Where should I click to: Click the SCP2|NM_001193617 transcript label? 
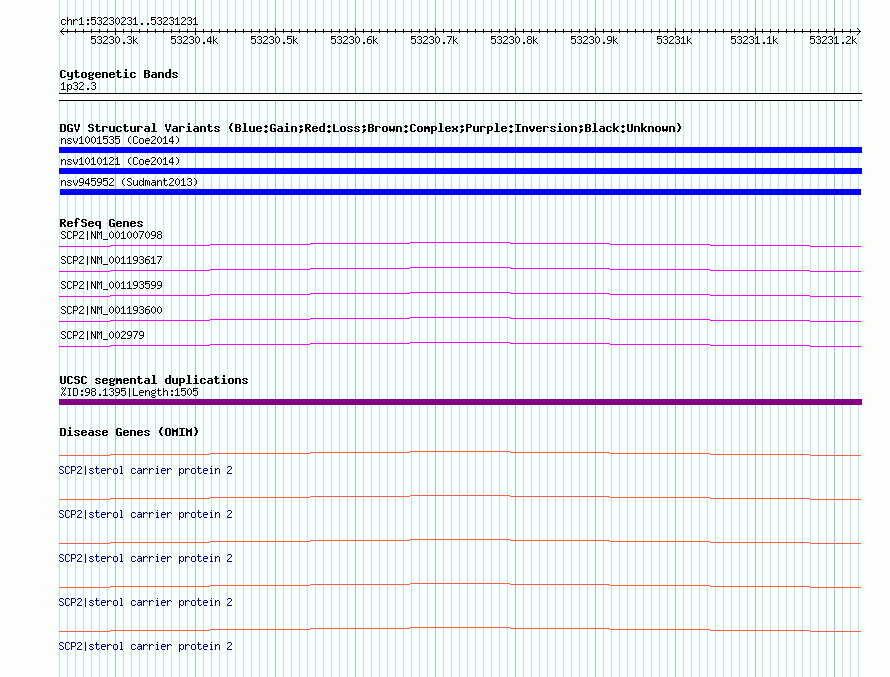point(111,260)
